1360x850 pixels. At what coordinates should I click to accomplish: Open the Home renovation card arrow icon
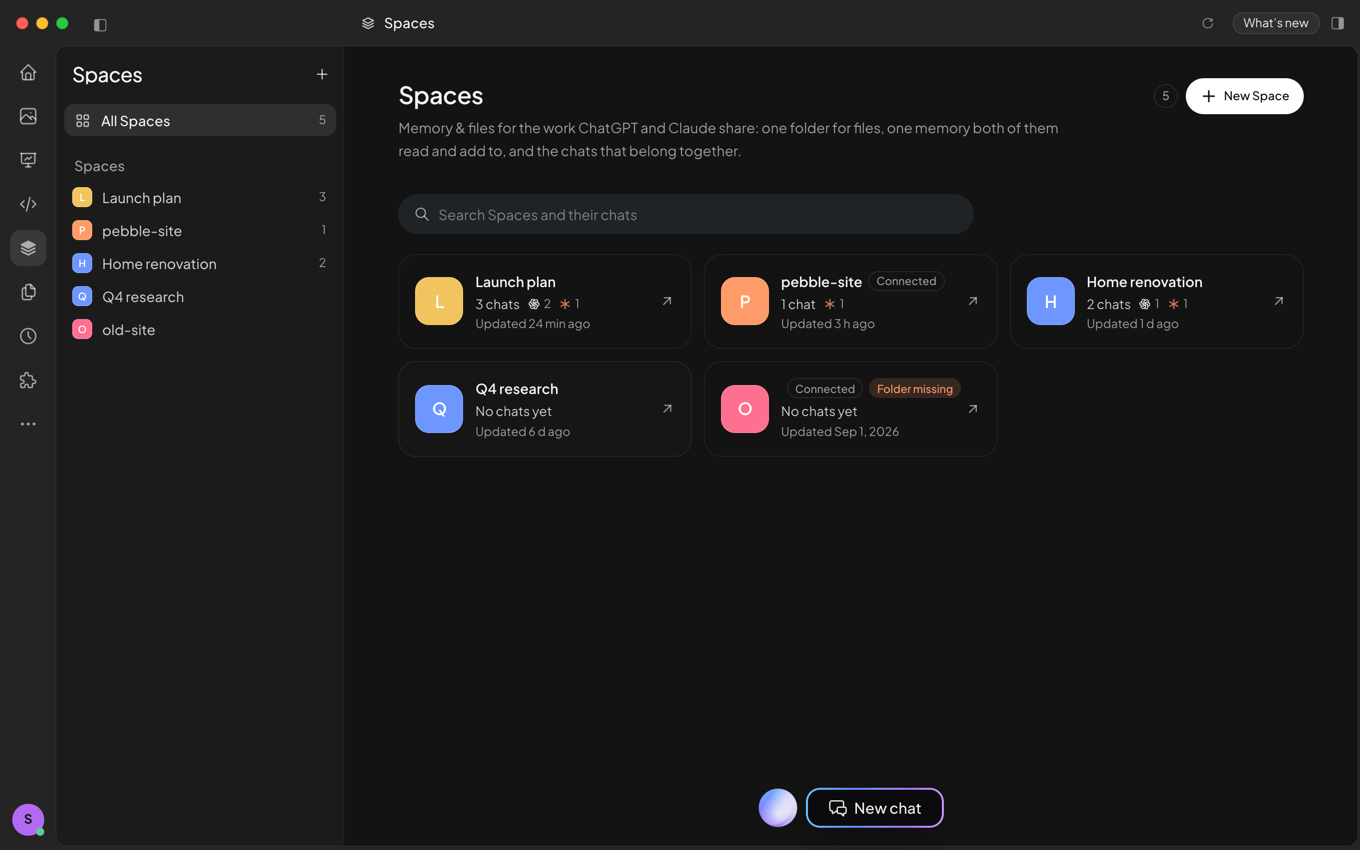[x=1279, y=301]
